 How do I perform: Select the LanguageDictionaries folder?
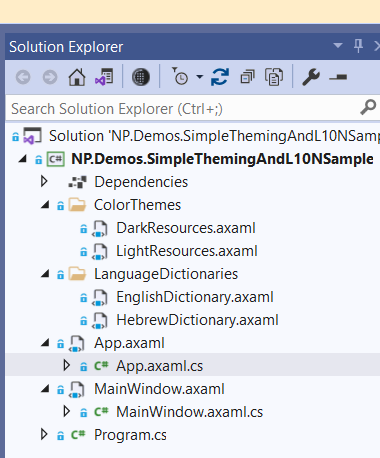pyautogui.click(x=166, y=274)
